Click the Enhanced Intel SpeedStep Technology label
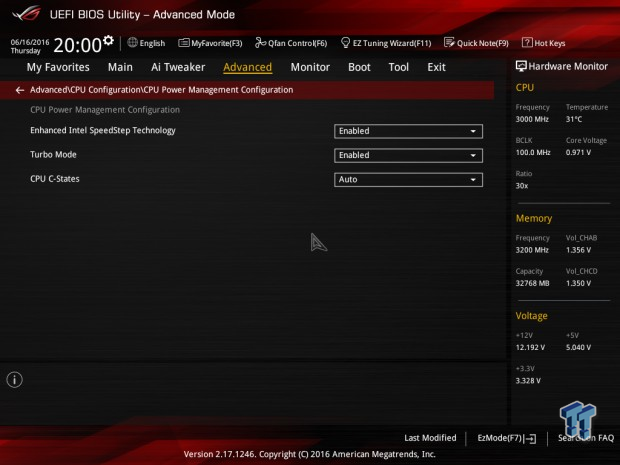 tap(103, 130)
